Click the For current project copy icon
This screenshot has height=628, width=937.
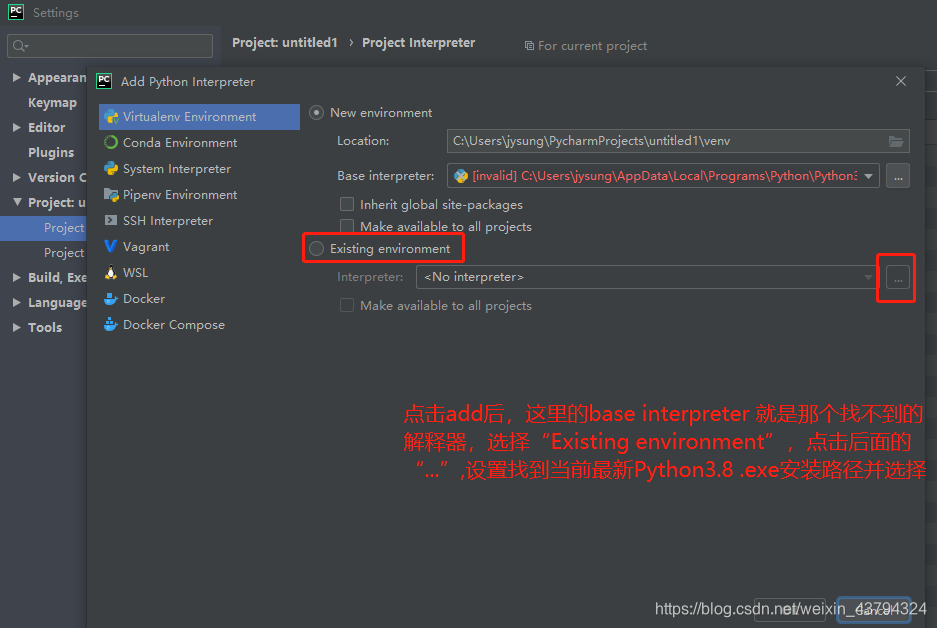[x=529, y=45]
